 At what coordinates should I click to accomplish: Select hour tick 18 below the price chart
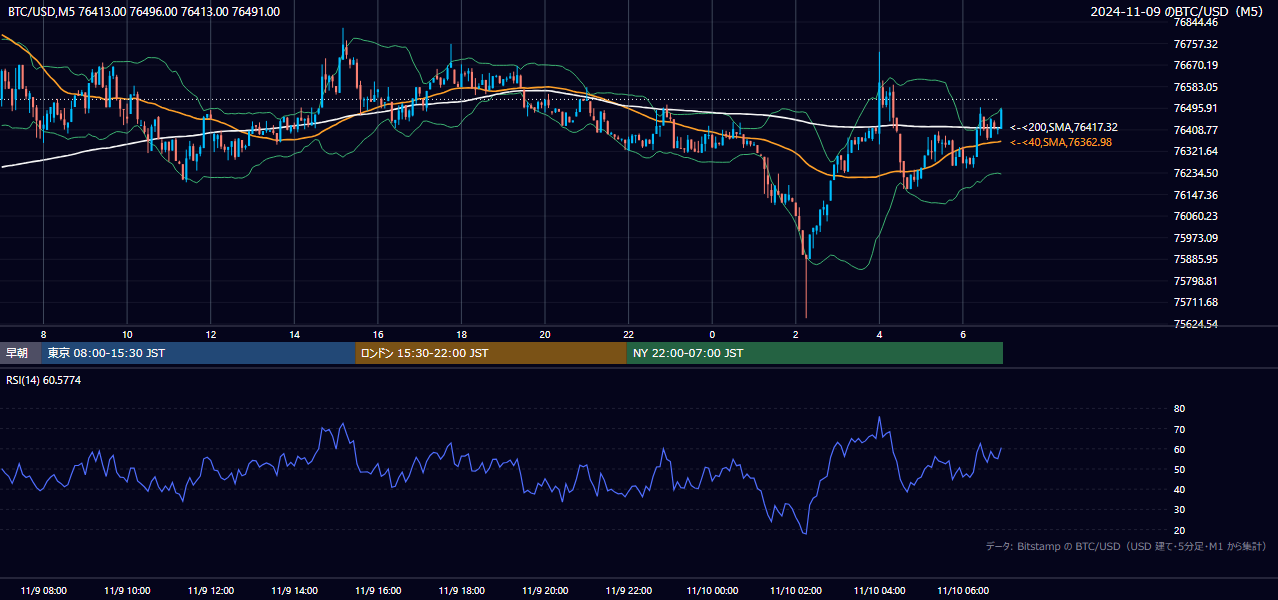pyautogui.click(x=461, y=333)
